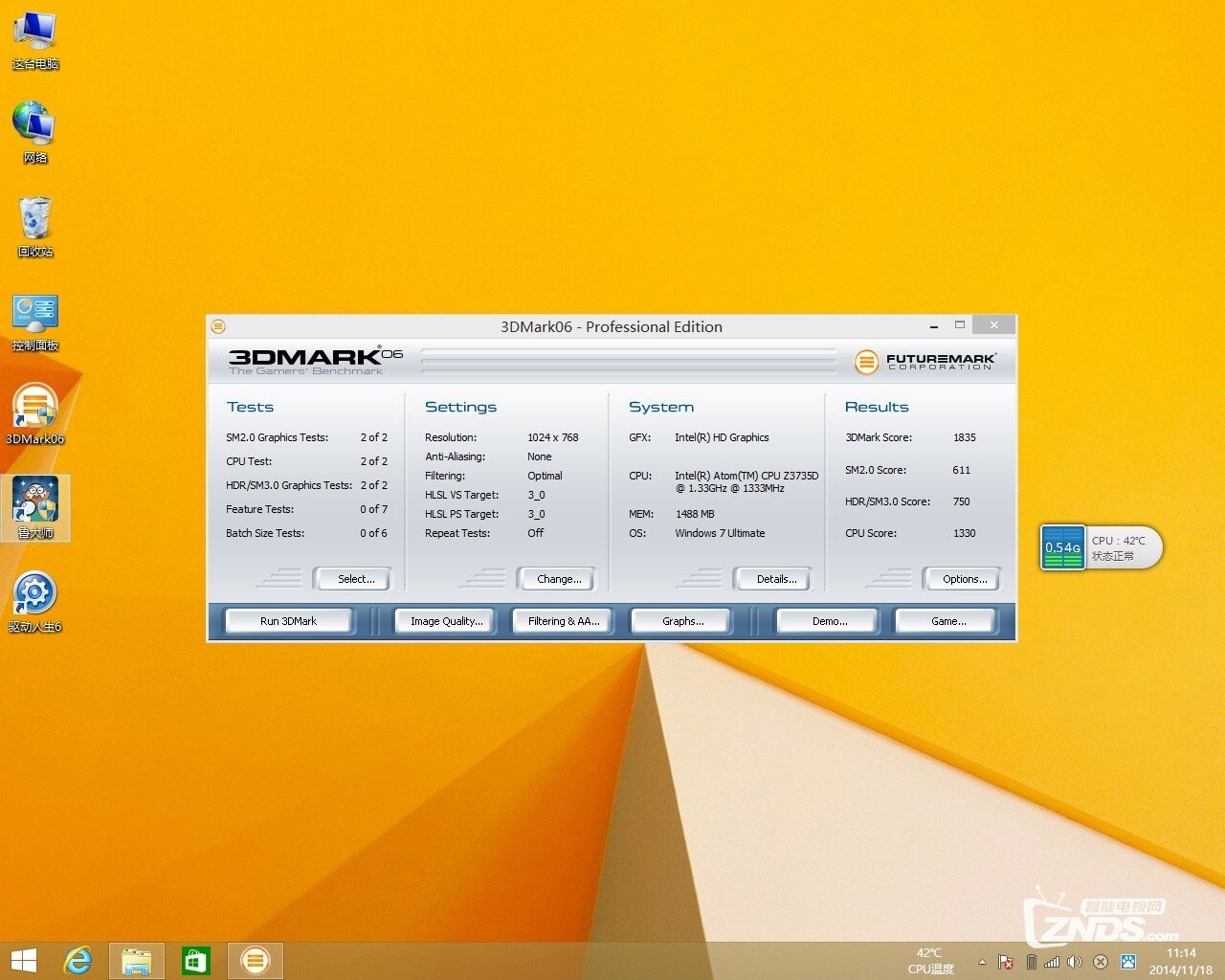
Task: Click the 3DMark Score value 1835
Action: (x=965, y=437)
